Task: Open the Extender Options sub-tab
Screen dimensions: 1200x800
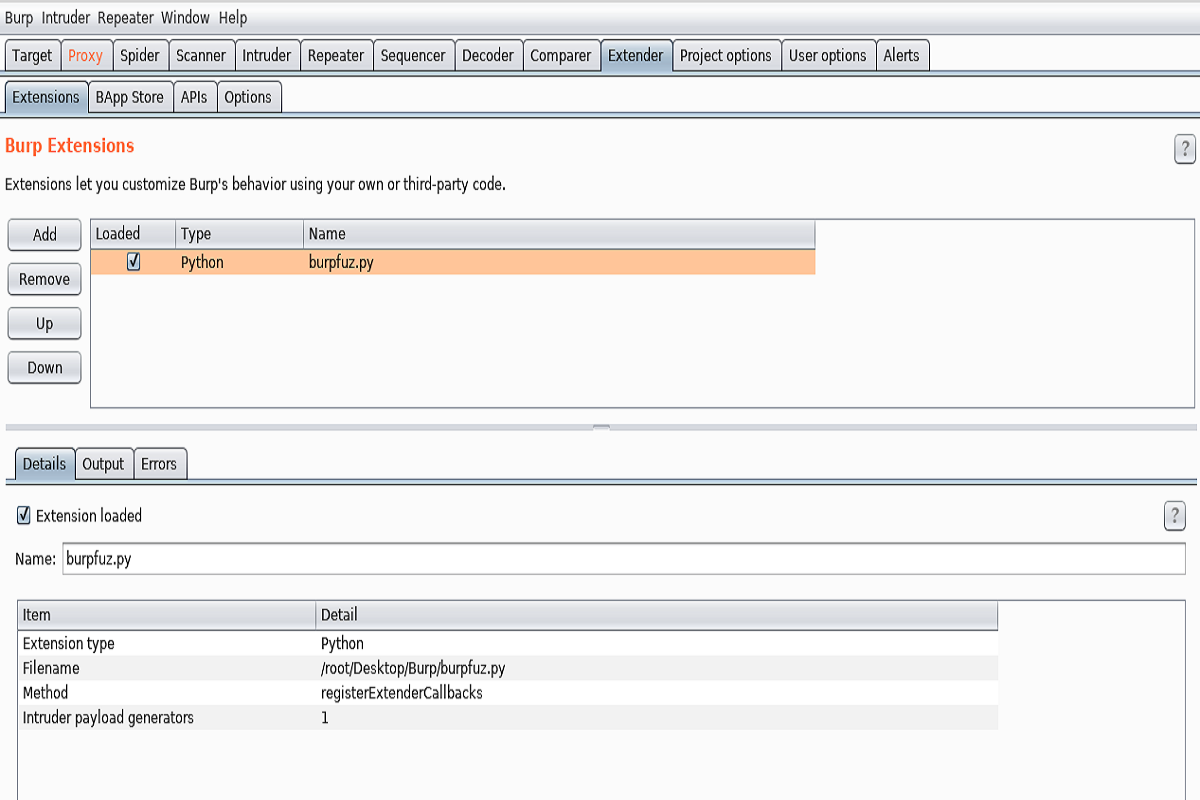Action: 248,97
